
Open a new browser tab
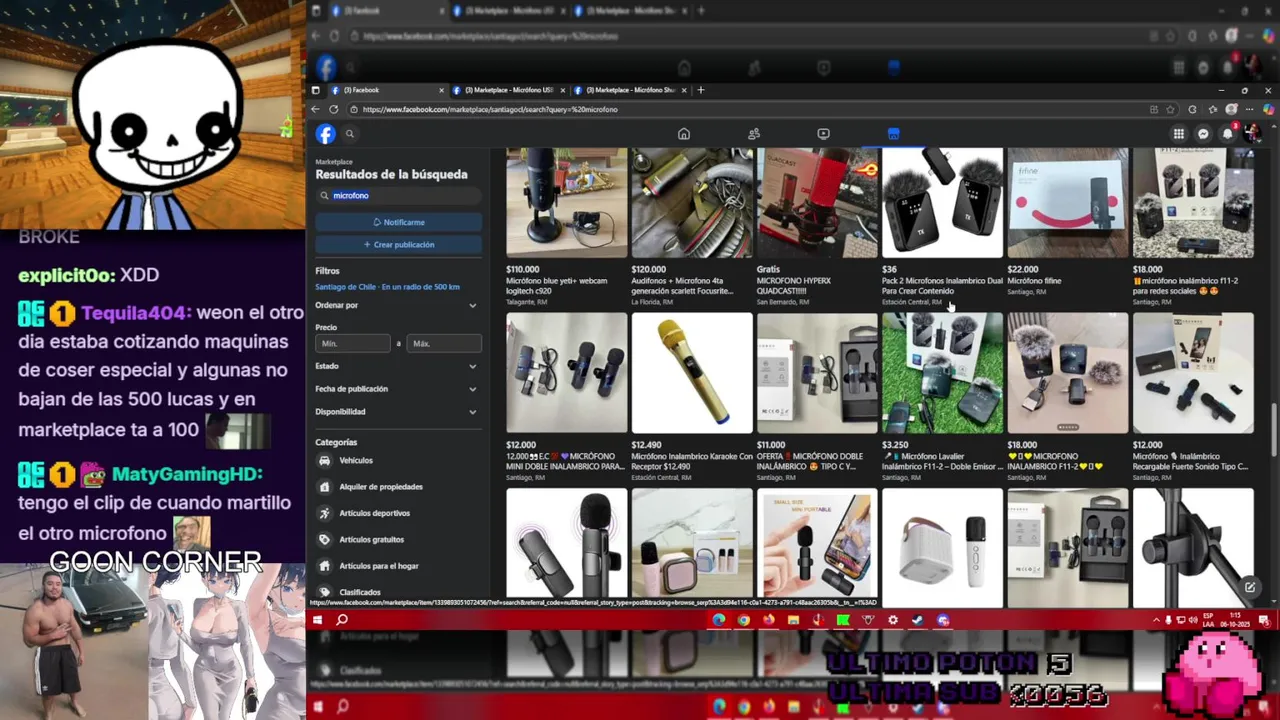[x=701, y=90]
